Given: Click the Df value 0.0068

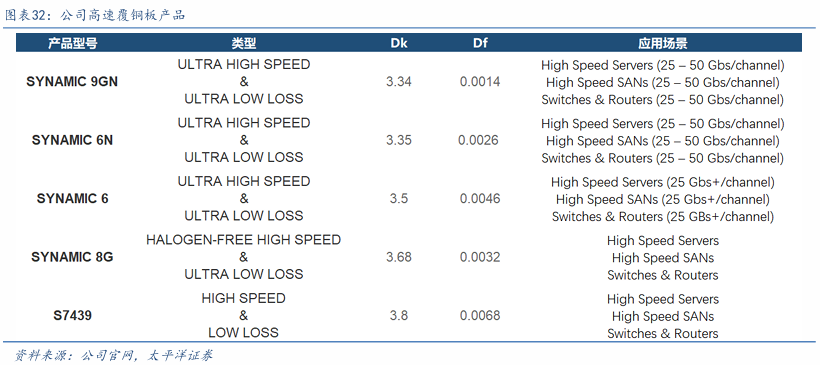Looking at the screenshot, I should (480, 316).
